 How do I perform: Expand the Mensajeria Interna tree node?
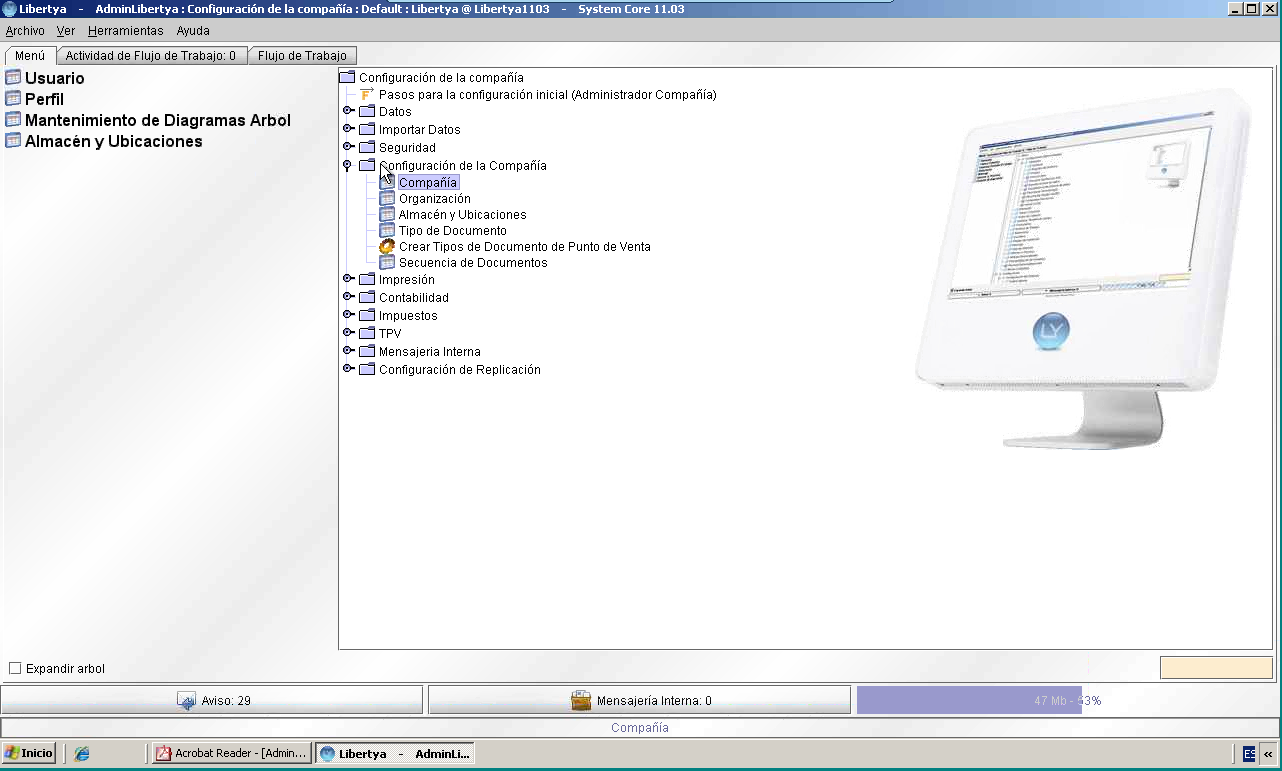coord(348,351)
